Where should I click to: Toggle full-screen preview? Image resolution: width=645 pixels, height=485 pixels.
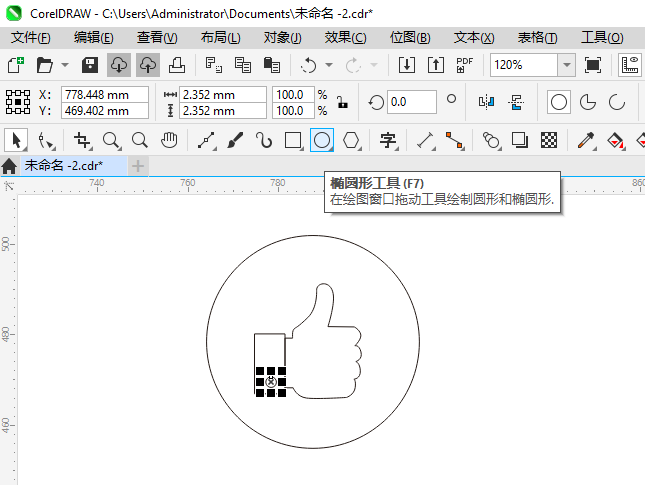[x=592, y=65]
